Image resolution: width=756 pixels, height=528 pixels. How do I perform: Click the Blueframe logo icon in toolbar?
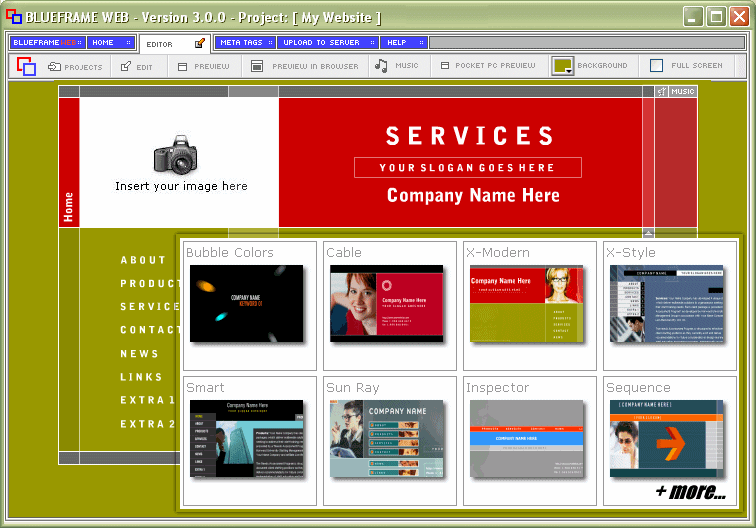[26, 67]
